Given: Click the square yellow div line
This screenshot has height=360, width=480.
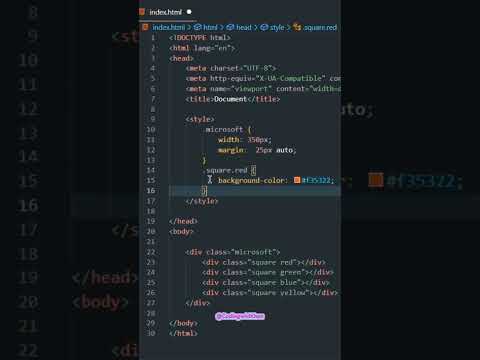Looking at the screenshot, I should [270, 293].
